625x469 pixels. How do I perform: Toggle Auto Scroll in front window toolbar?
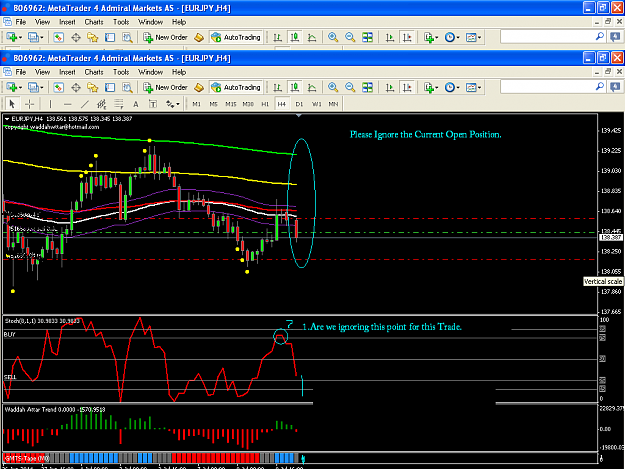pos(390,87)
